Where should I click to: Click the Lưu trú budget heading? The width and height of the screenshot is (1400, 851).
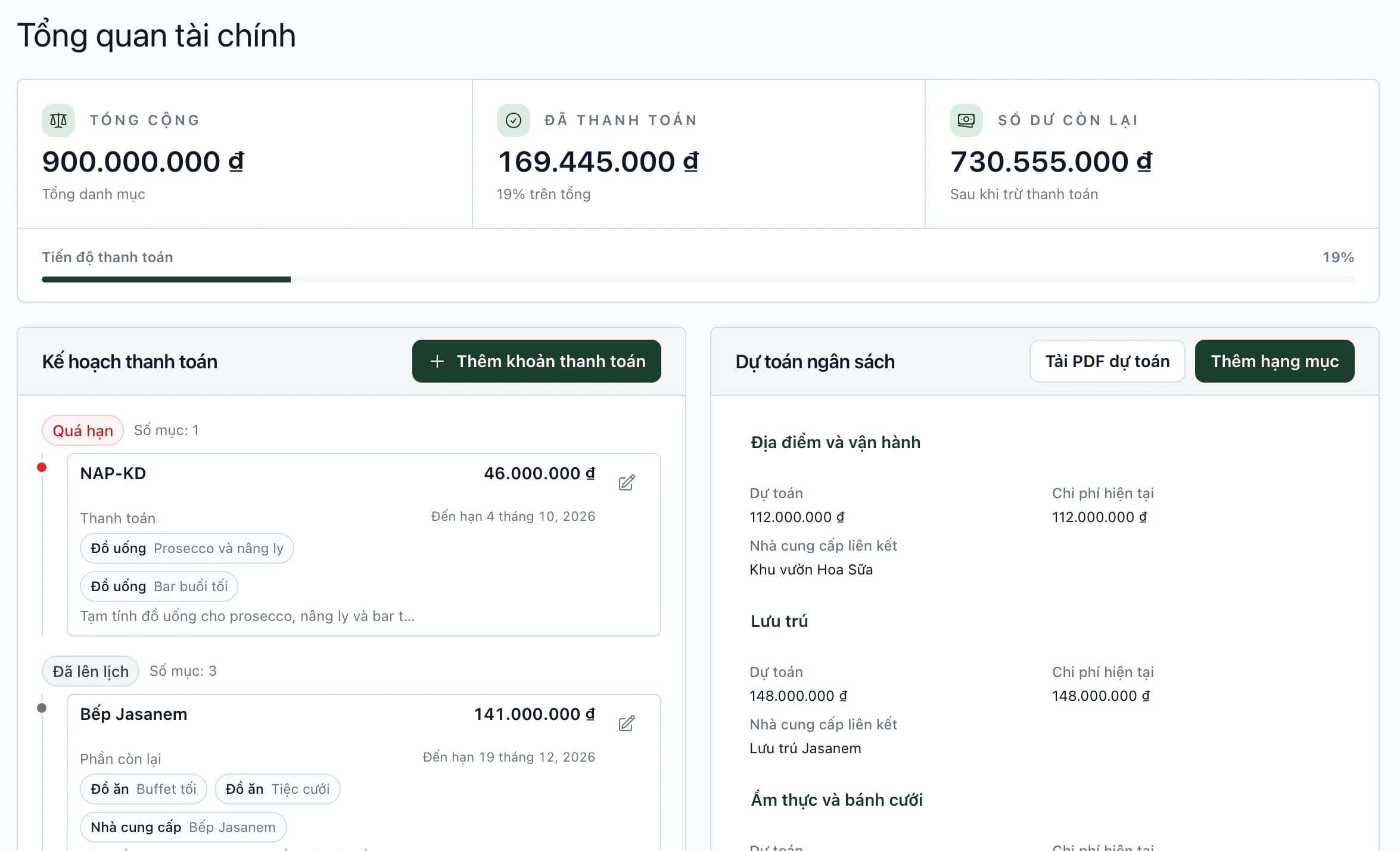779,621
